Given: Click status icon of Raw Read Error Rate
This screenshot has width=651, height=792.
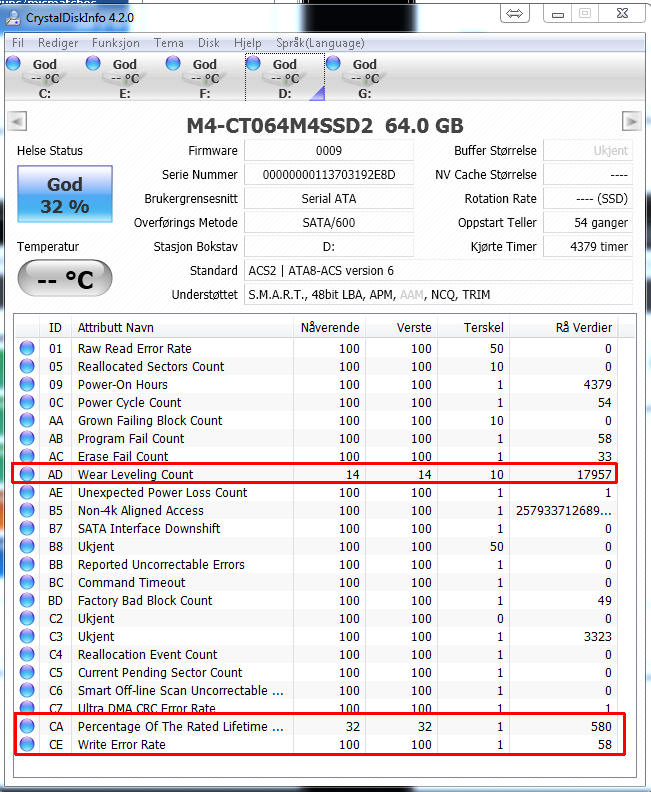Looking at the screenshot, I should coord(27,348).
